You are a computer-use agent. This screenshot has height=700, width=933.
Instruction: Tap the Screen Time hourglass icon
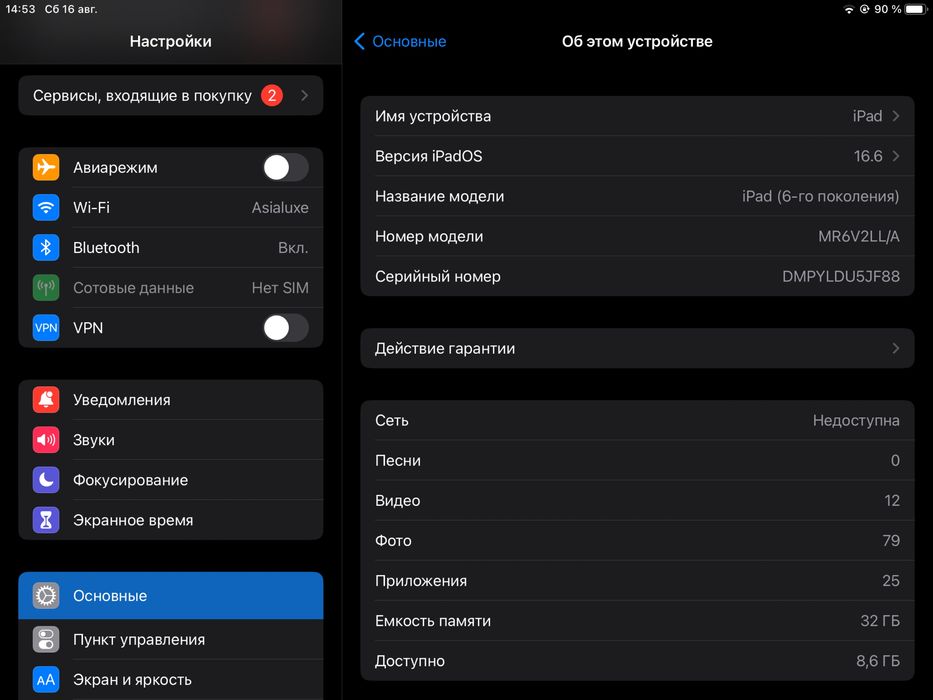click(46, 520)
